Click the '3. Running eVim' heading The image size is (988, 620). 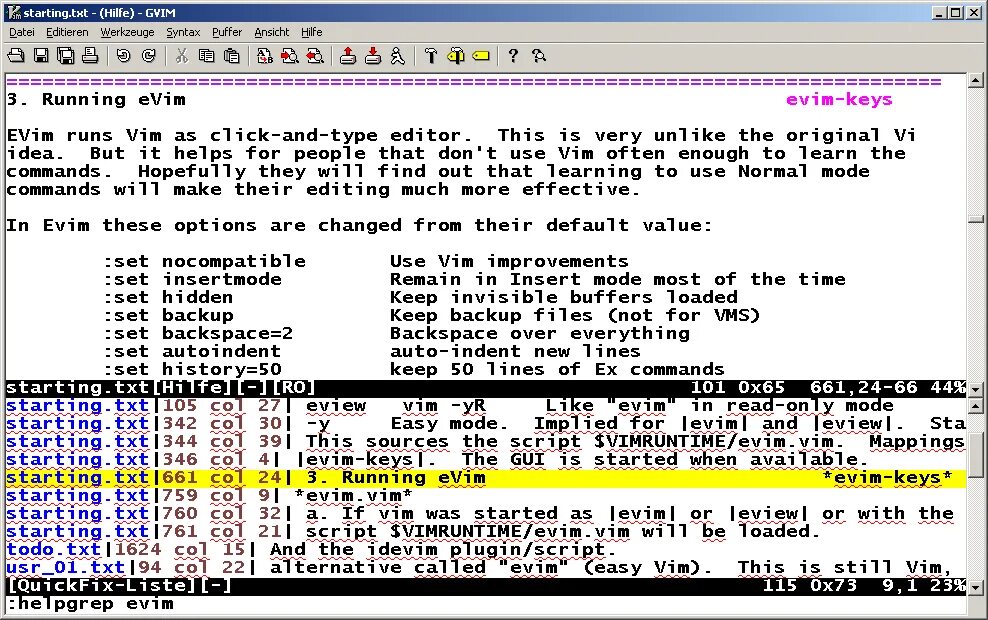[96, 100]
